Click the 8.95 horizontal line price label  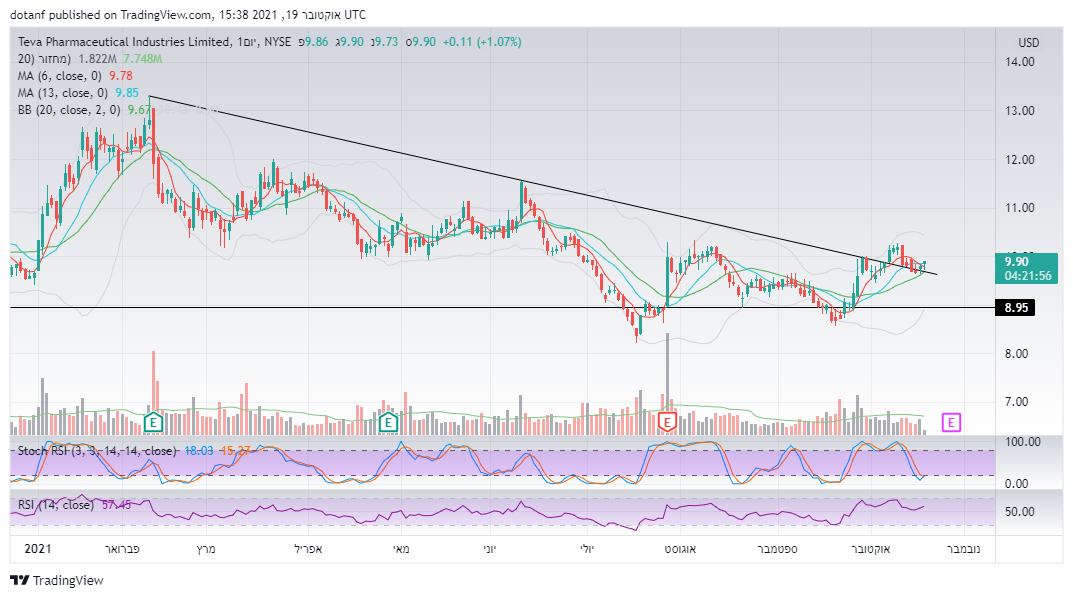coord(1016,308)
